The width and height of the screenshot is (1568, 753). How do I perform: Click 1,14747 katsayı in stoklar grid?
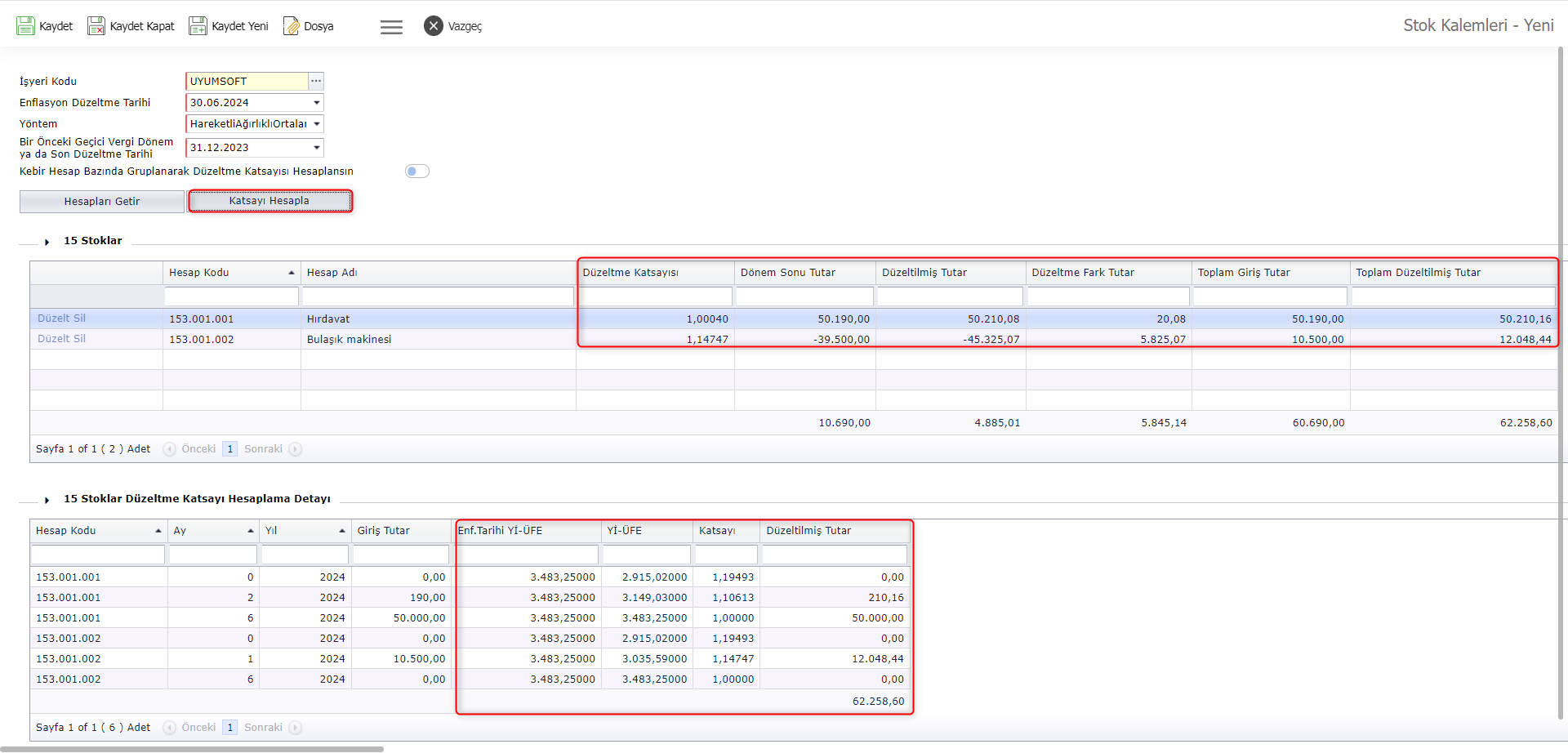point(655,339)
